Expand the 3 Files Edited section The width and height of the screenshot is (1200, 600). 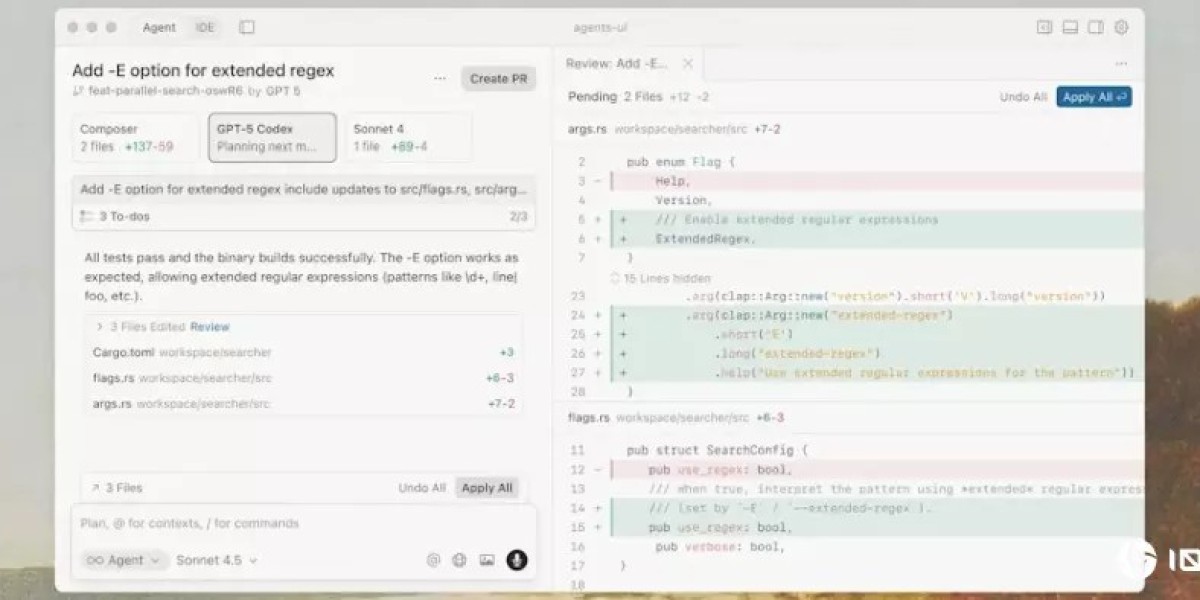point(100,327)
